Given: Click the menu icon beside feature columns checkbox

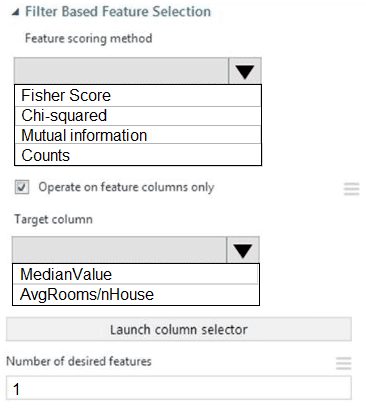Looking at the screenshot, I should coord(351,189).
